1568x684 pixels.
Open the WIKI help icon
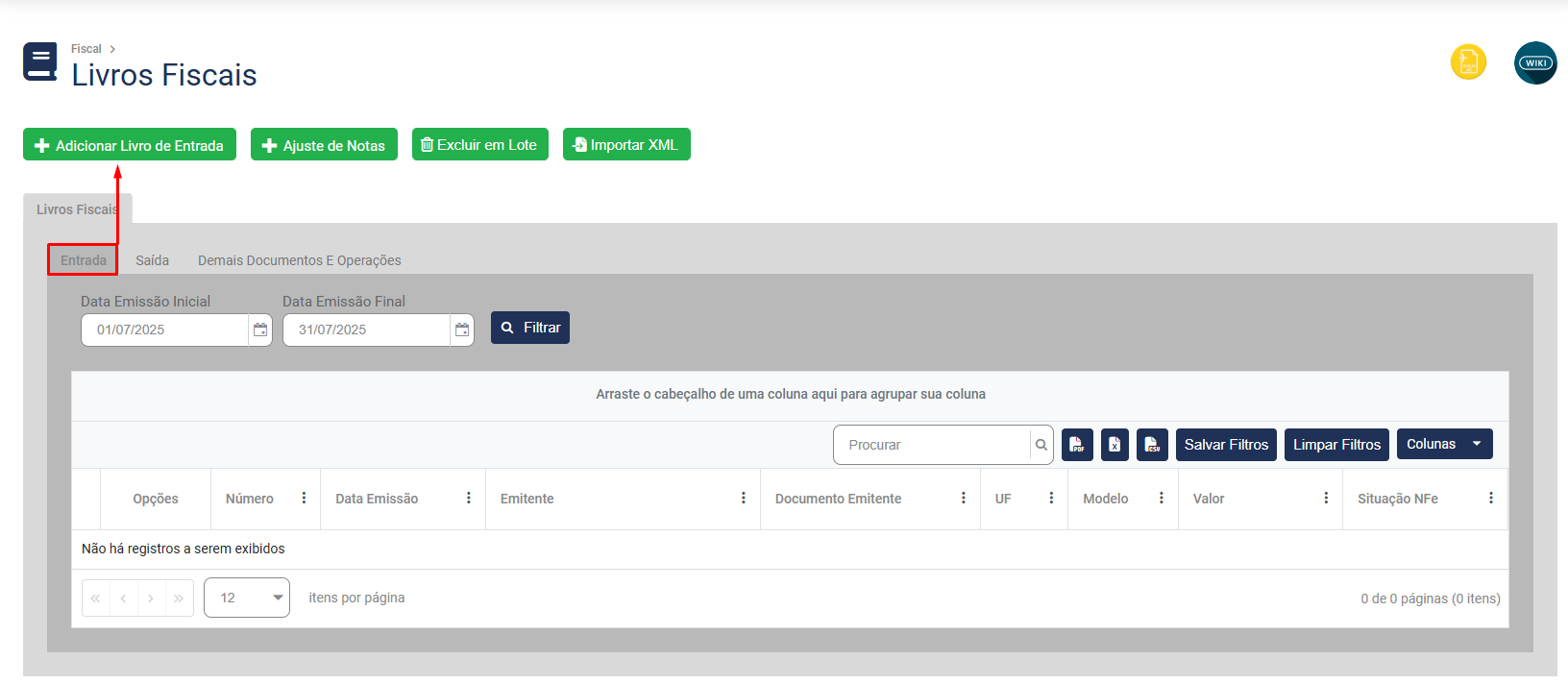(x=1535, y=62)
